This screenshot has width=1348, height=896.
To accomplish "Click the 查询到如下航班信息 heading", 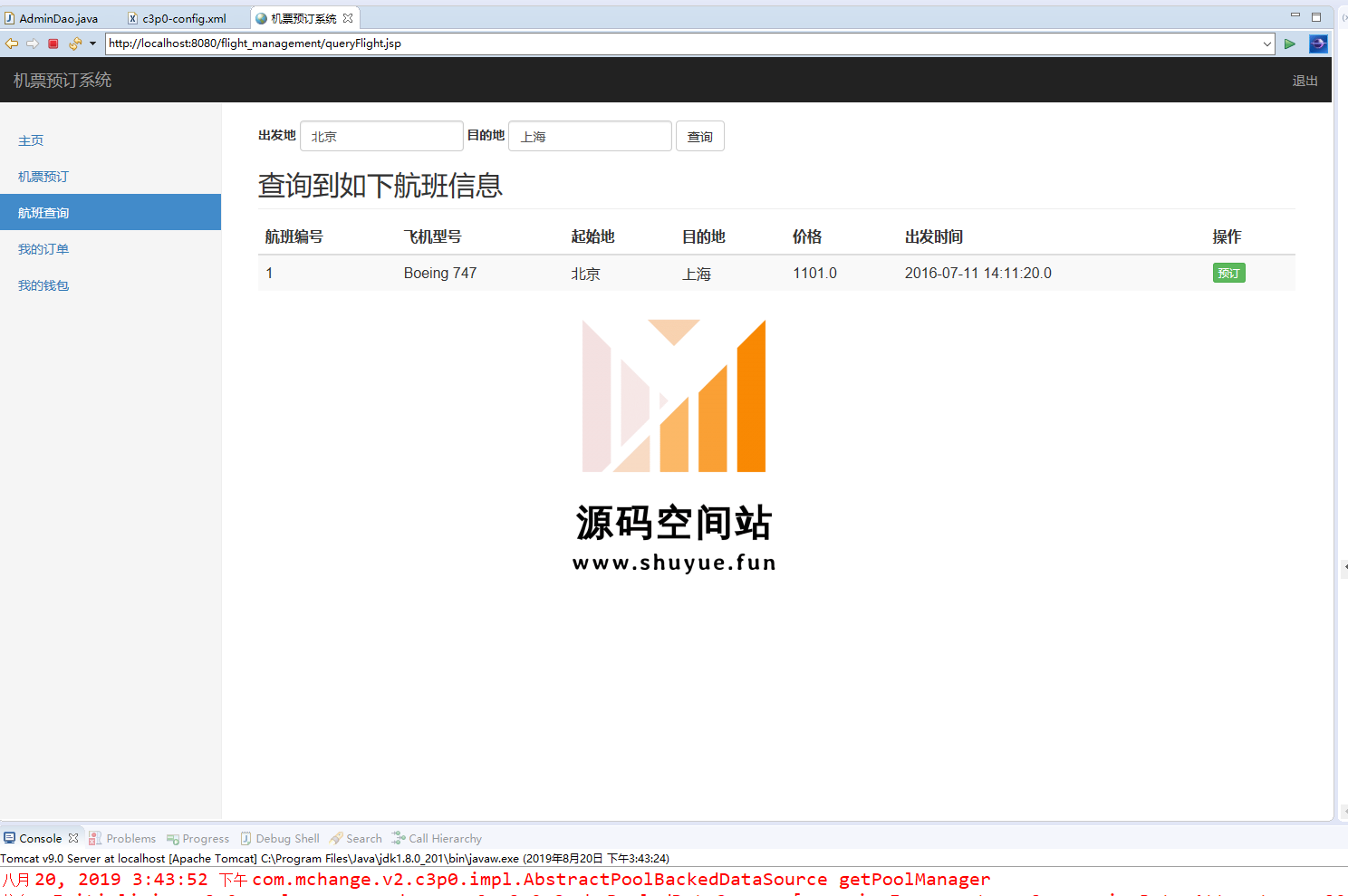I will [x=380, y=185].
